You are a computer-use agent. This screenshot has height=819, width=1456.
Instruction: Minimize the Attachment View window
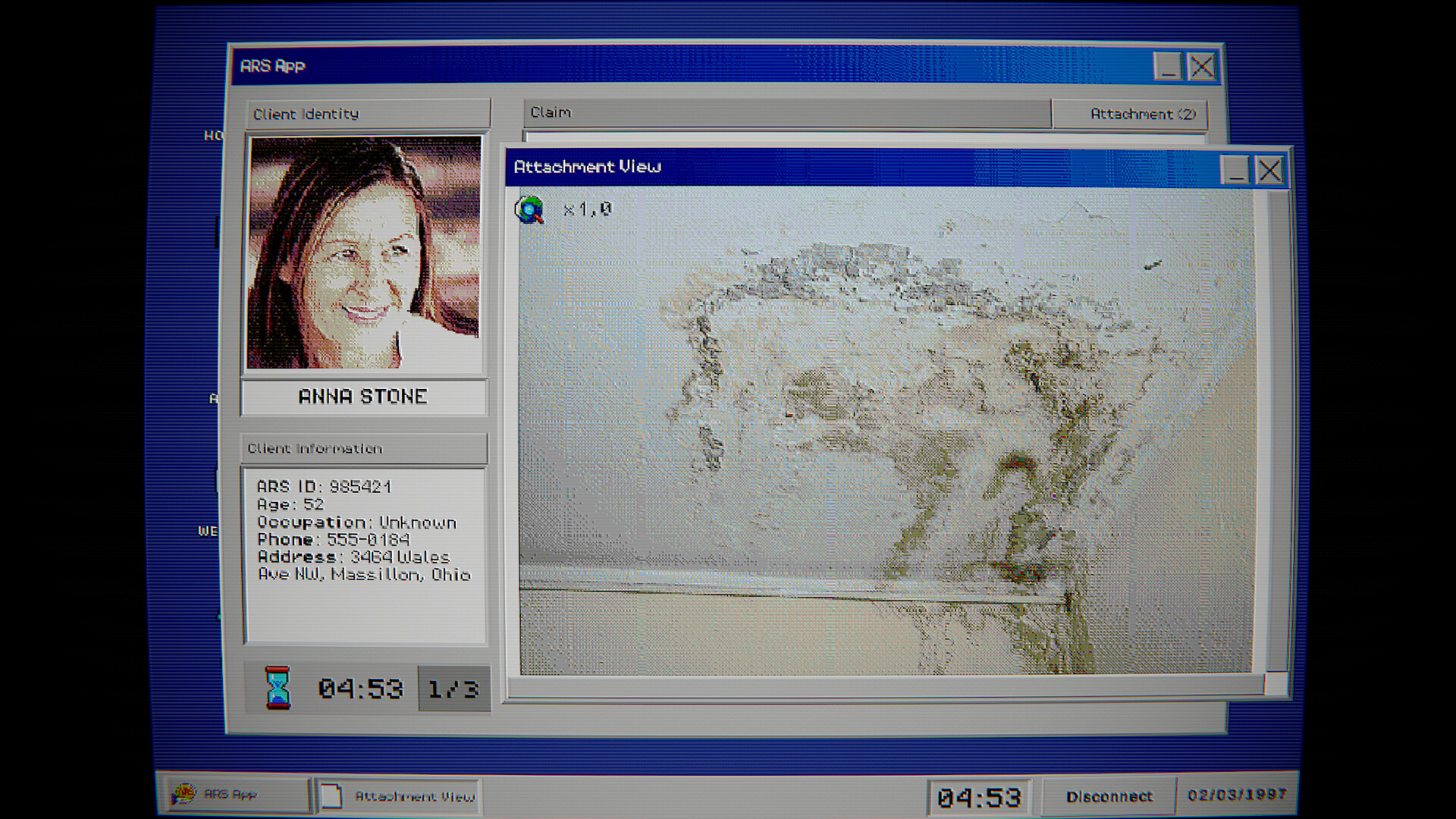[x=1235, y=170]
